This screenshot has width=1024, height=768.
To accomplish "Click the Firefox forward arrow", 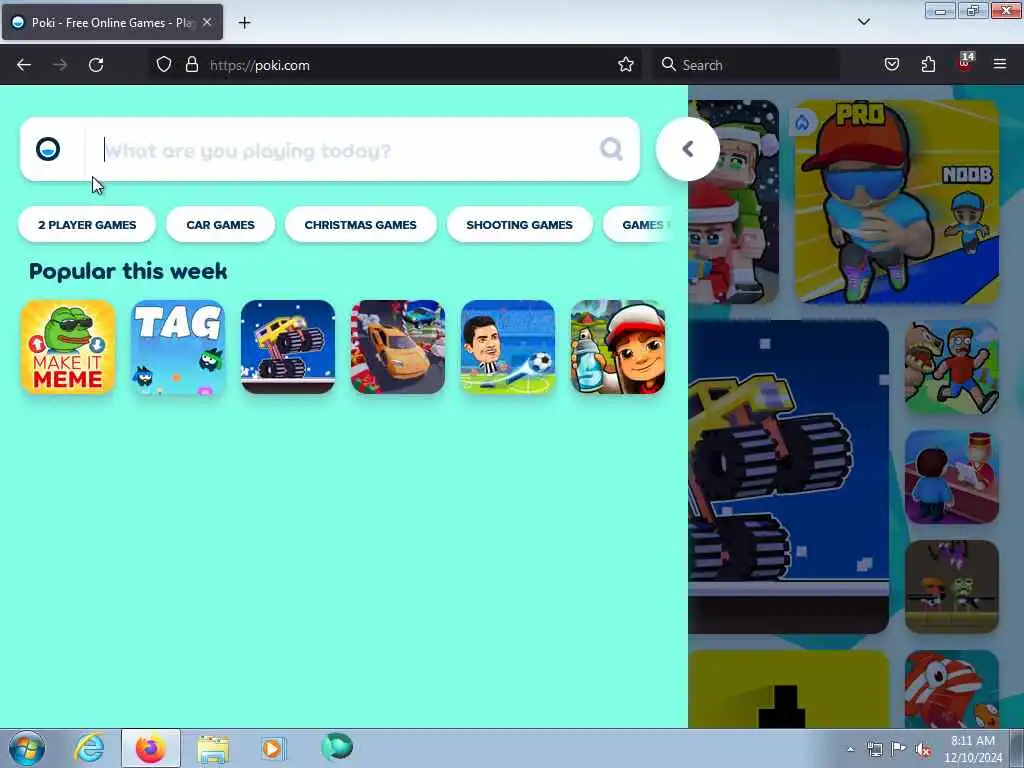I will 60,65.
